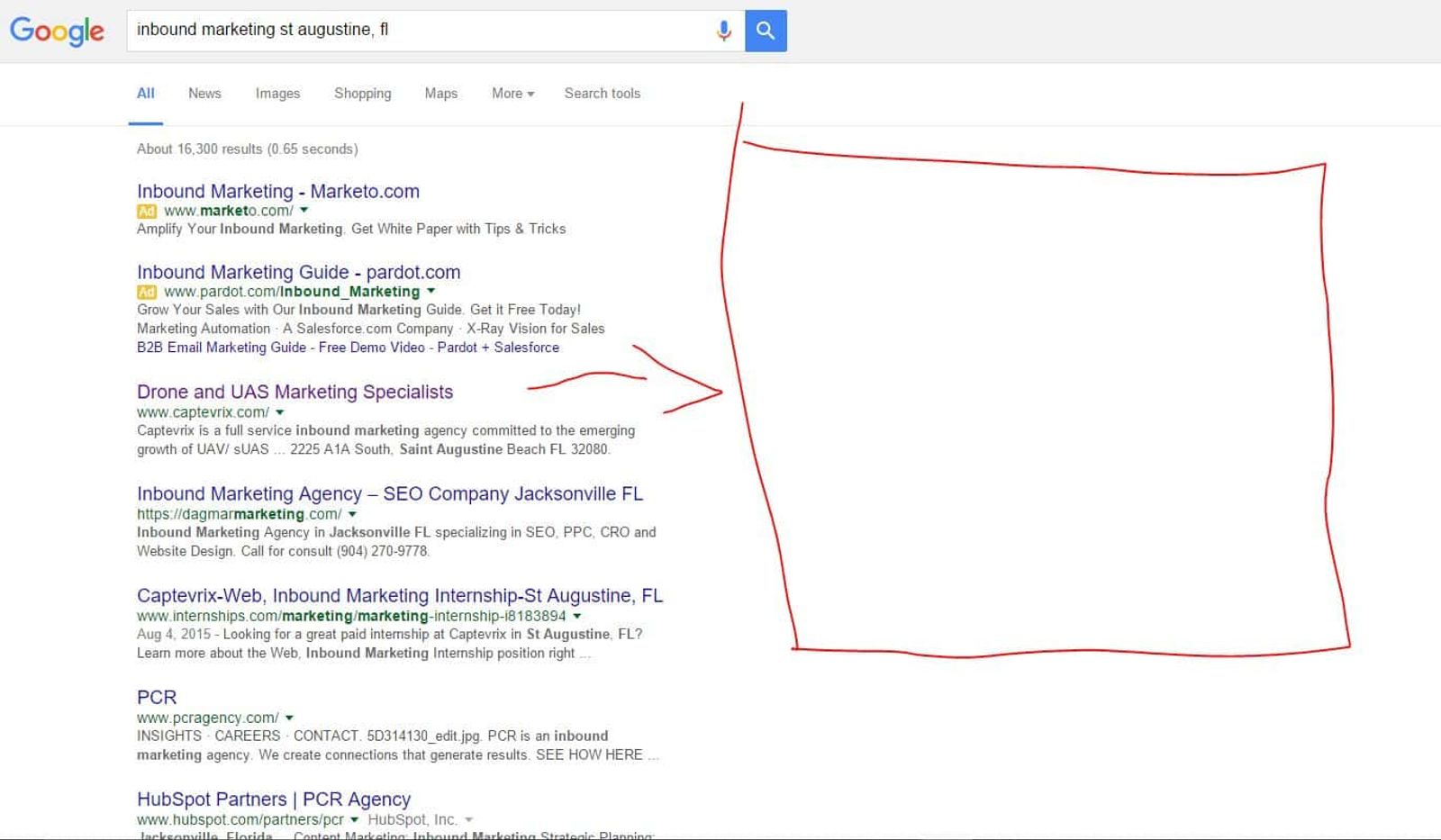Viewport: 1441px width, 840px height.
Task: Click 'Aug 4, 2015' snippet date line
Action: (x=174, y=634)
